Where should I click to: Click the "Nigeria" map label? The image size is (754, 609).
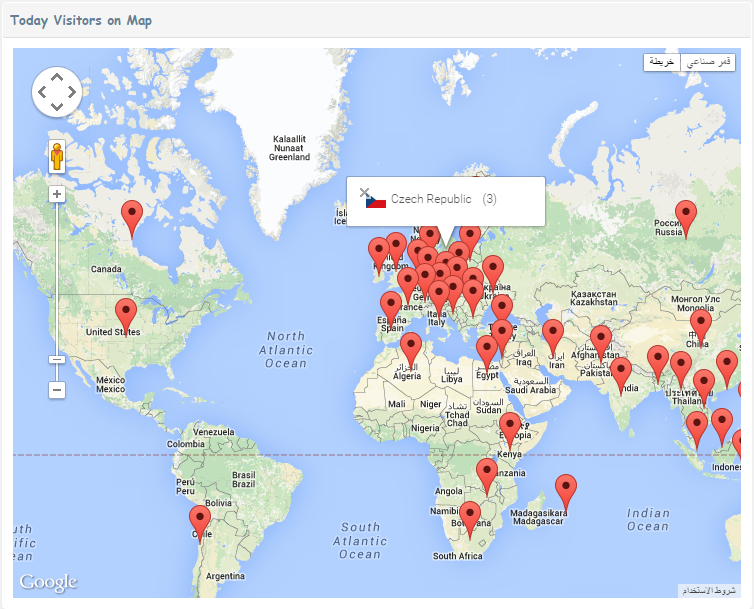click(x=425, y=428)
